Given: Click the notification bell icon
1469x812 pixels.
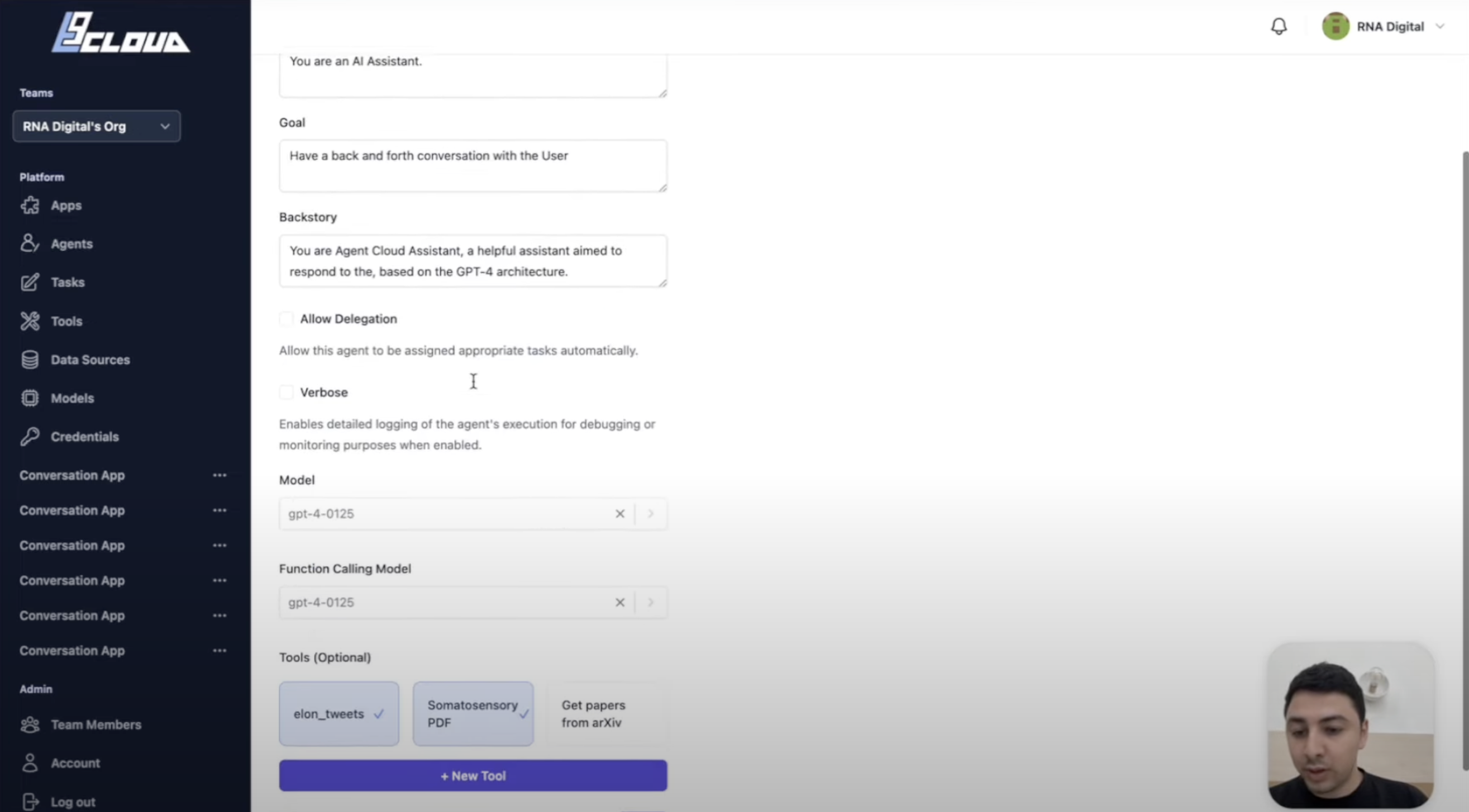Looking at the screenshot, I should [1279, 26].
